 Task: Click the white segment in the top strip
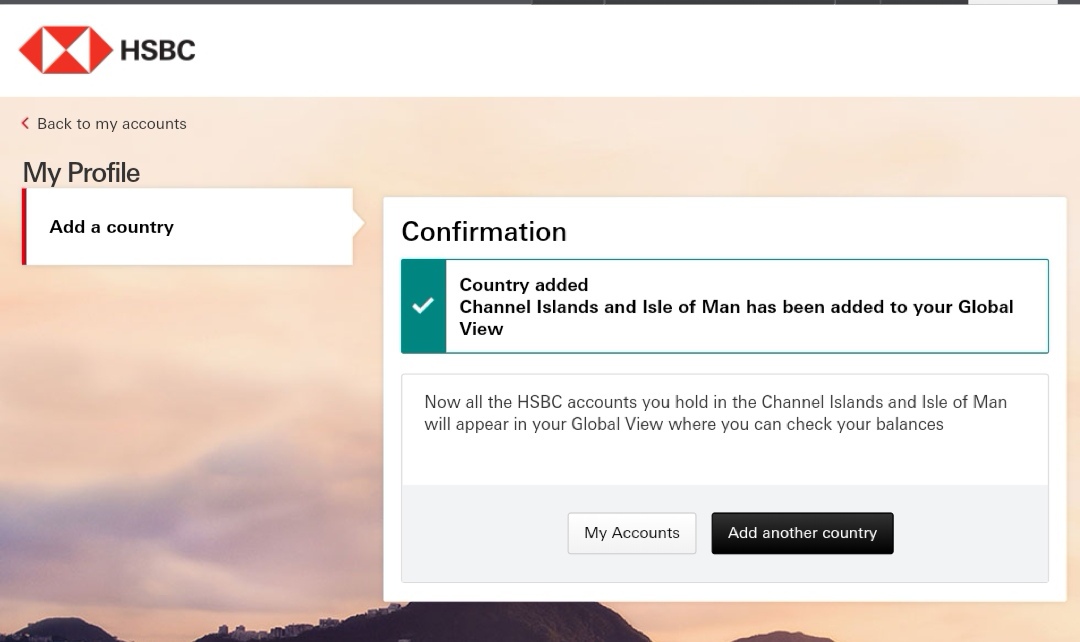click(x=1012, y=2)
